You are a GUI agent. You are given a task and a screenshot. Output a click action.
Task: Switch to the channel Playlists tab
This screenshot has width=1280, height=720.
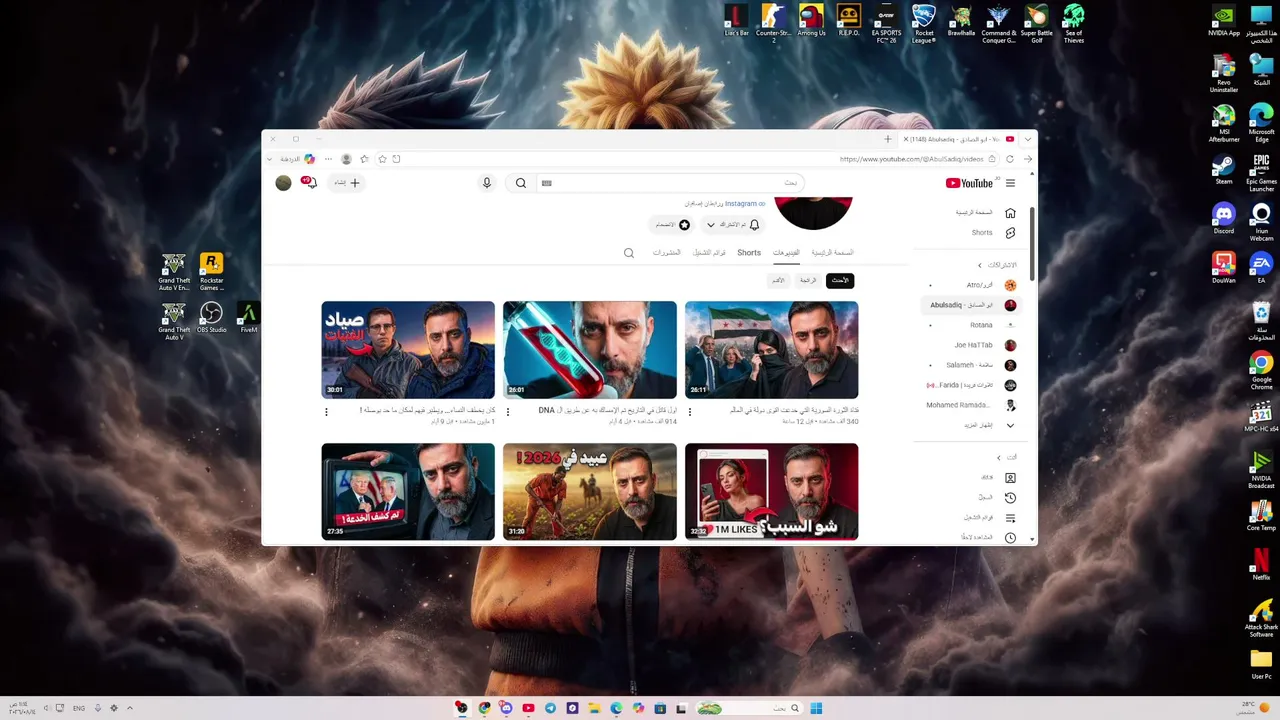tap(709, 253)
